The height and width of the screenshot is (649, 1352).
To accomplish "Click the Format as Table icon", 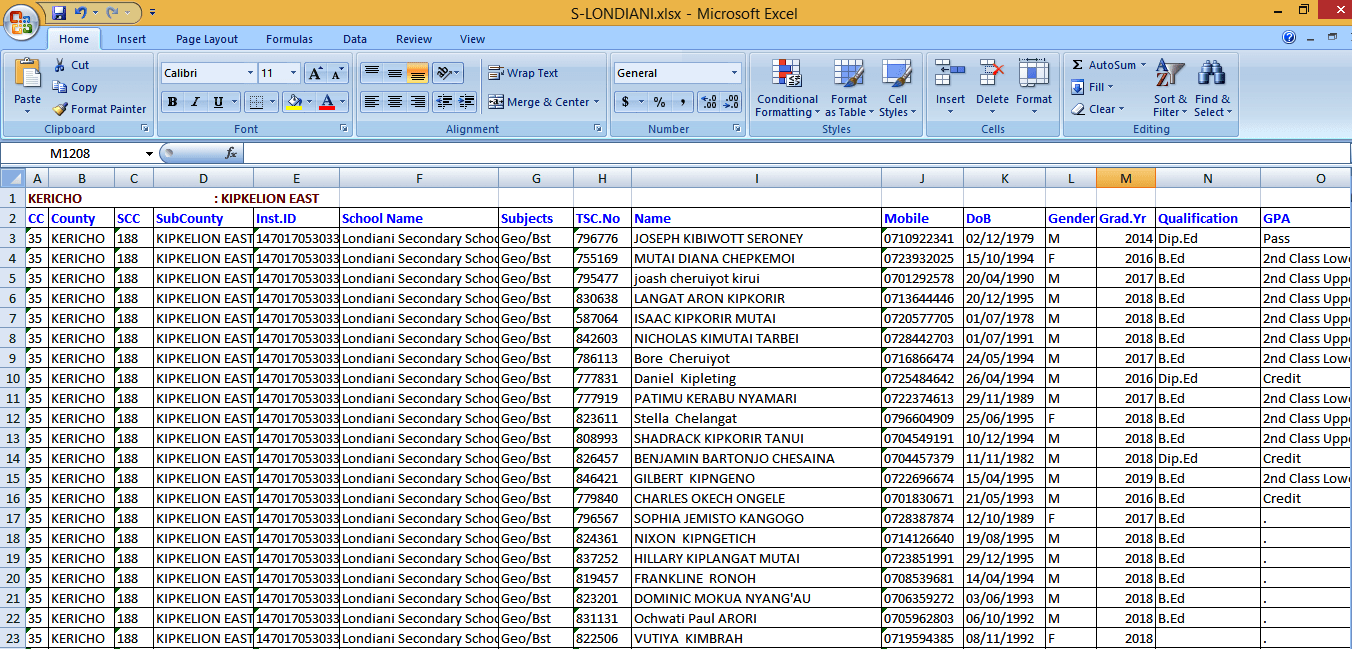I will [848, 75].
